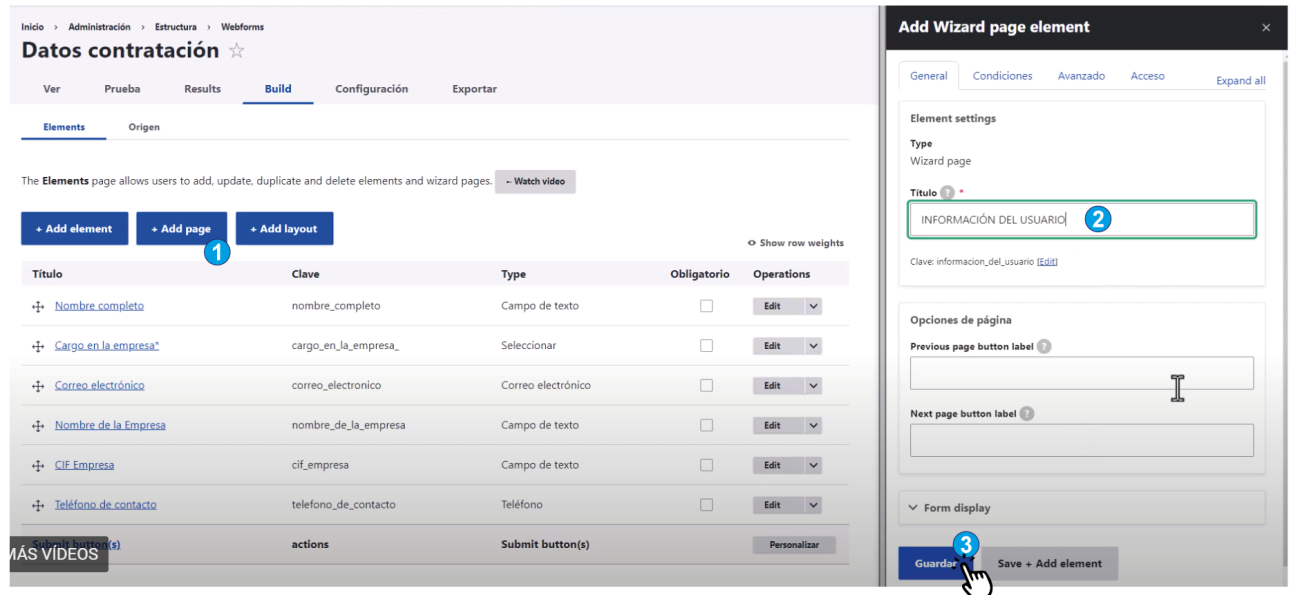Click the drag handle for Teléfono de contacto

pyautogui.click(x=39, y=505)
